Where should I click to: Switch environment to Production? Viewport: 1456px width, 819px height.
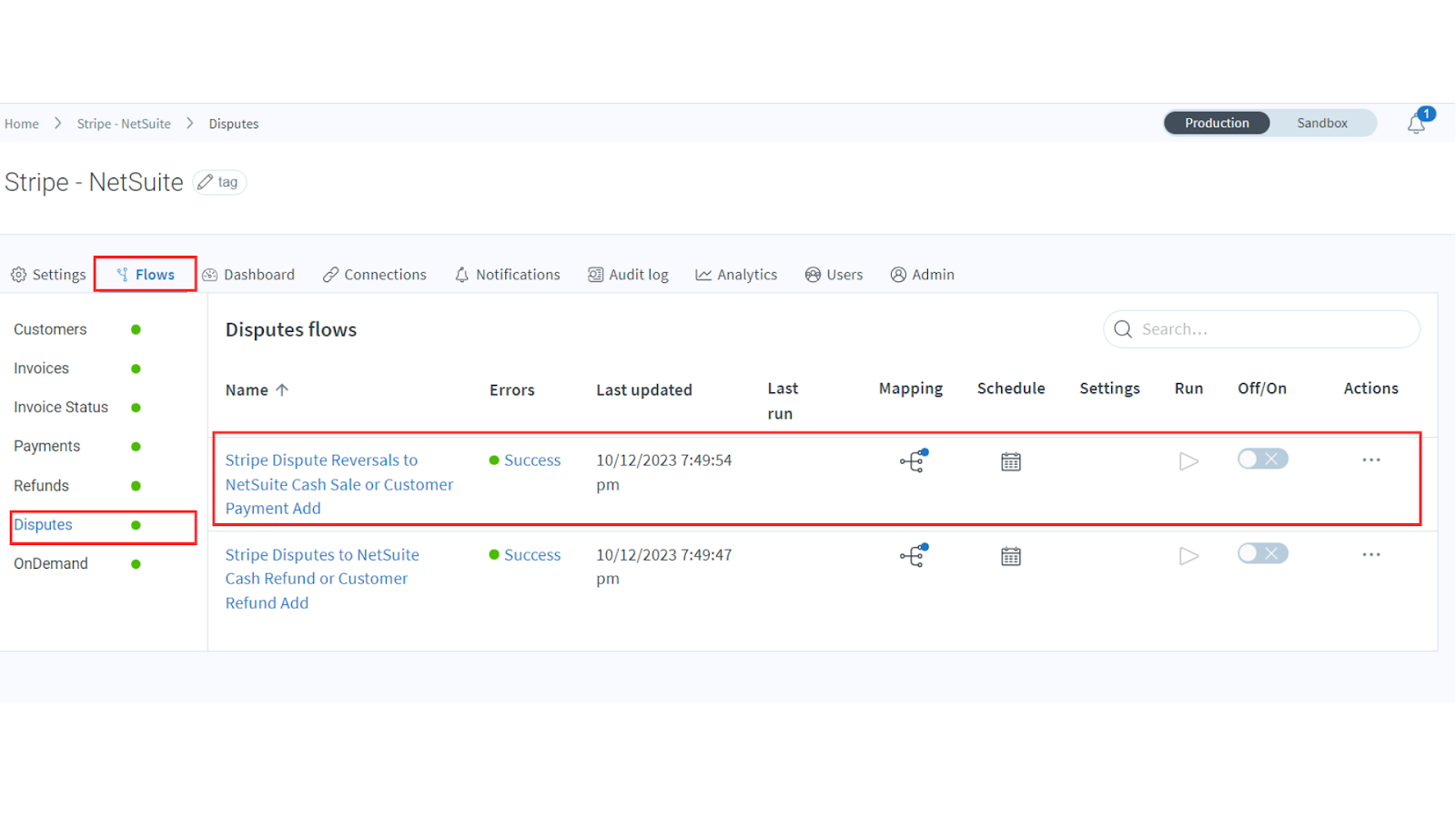click(x=1217, y=123)
